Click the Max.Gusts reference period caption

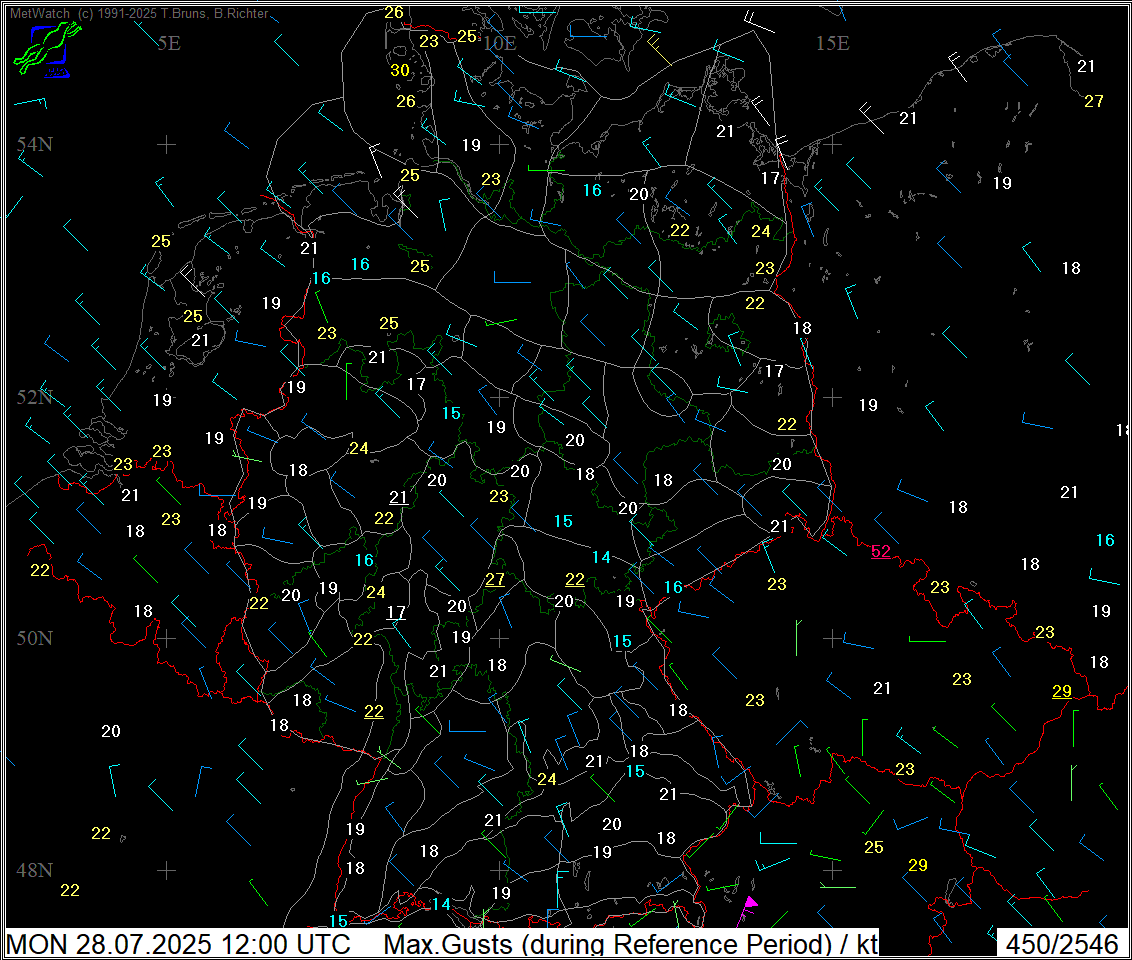point(630,944)
